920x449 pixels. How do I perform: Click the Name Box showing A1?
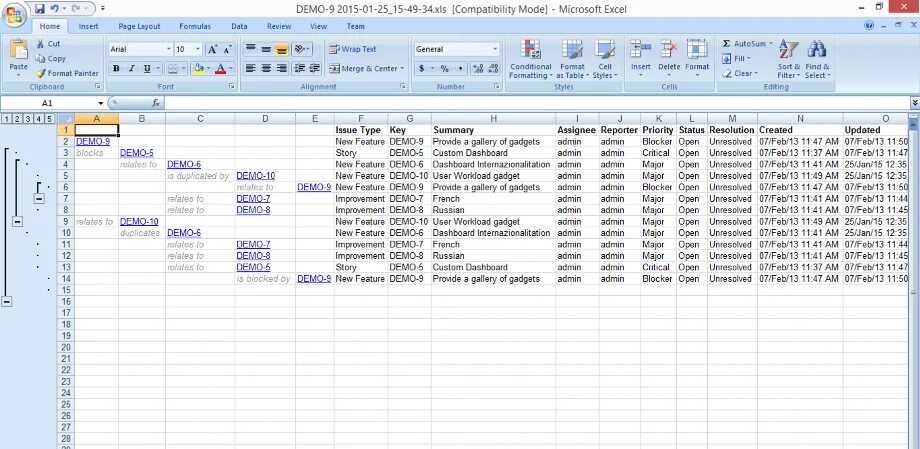[x=48, y=103]
